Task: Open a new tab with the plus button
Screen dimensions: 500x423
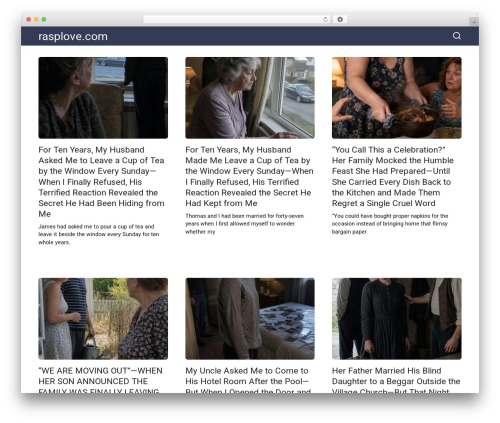Action: tap(474, 22)
